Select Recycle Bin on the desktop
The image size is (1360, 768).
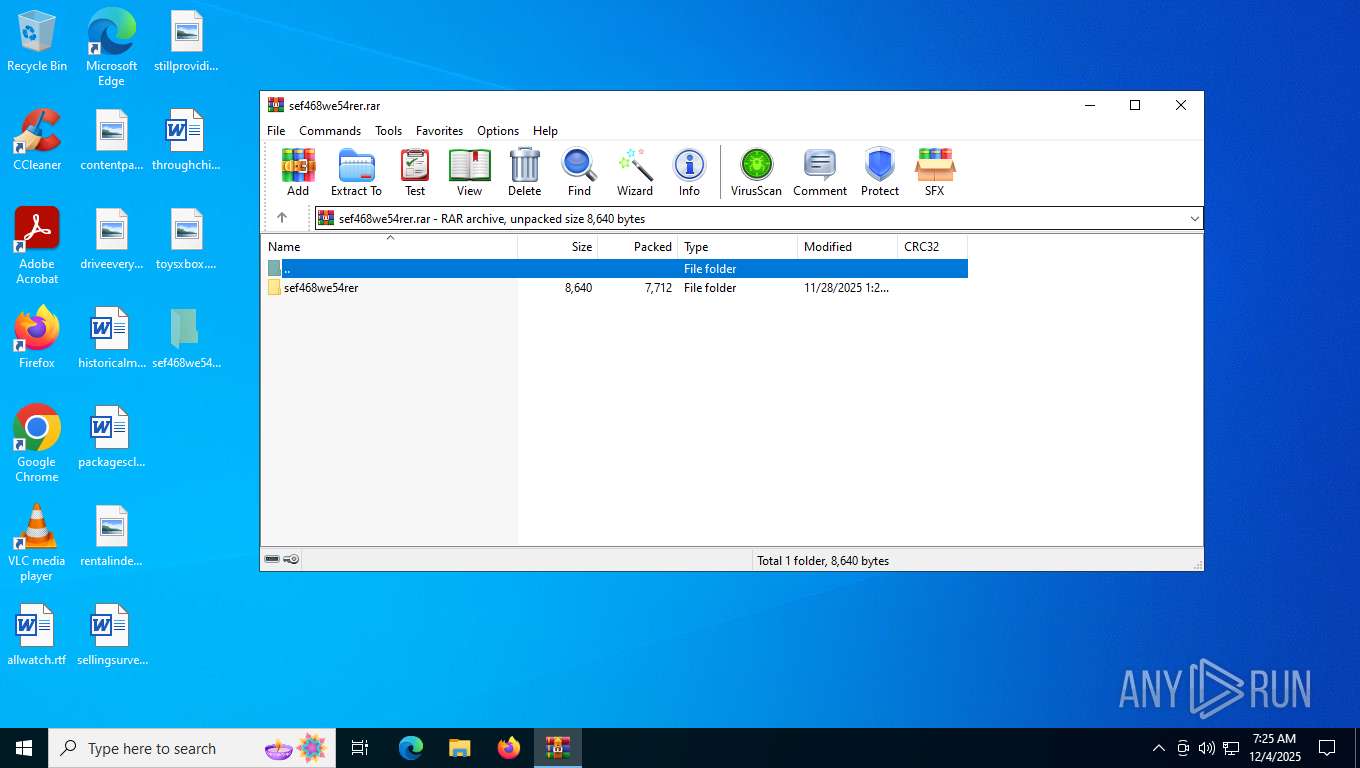37,42
